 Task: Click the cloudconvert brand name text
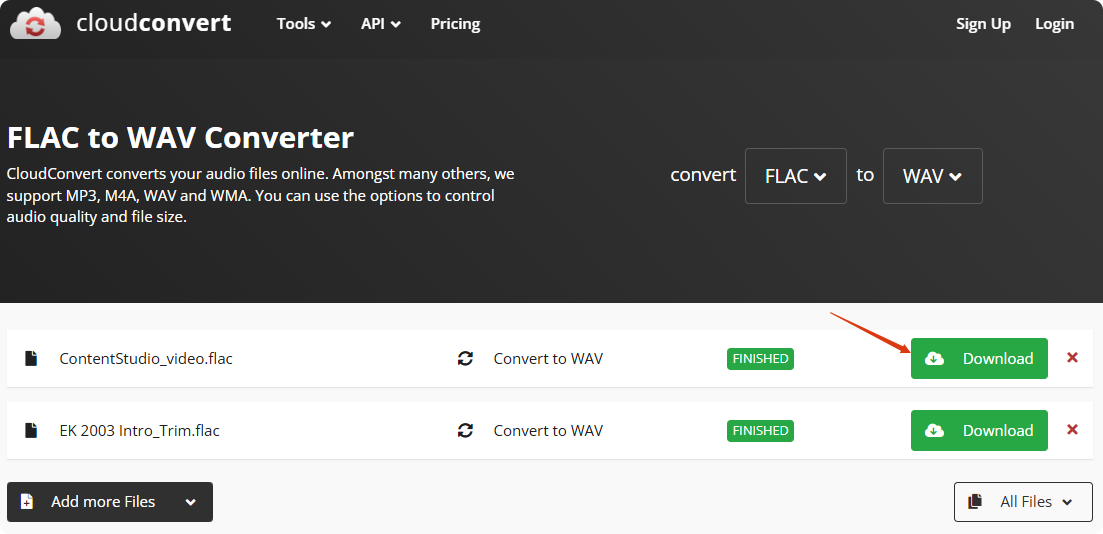[154, 23]
